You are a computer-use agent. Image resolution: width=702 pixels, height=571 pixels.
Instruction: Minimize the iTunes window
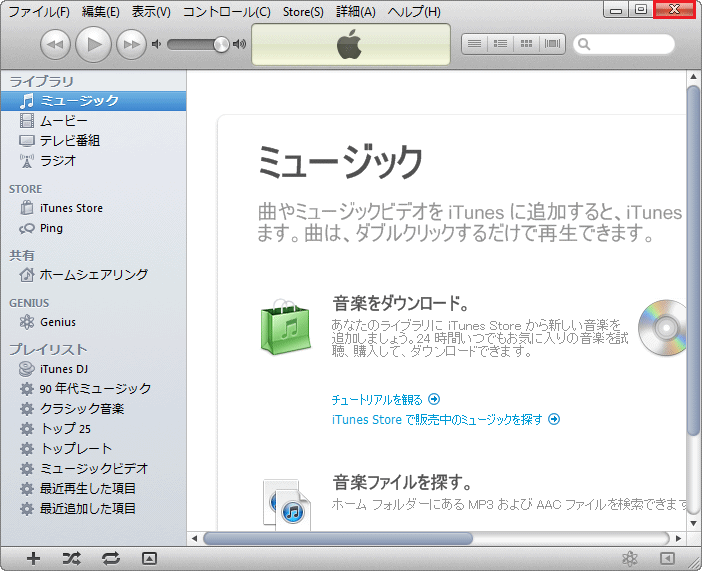click(x=616, y=10)
